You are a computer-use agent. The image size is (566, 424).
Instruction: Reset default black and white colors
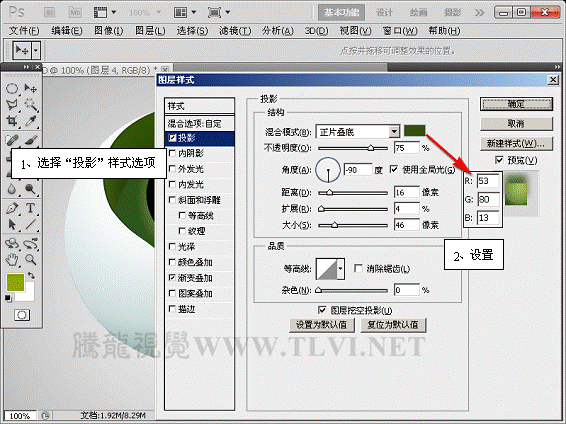click(x=8, y=298)
